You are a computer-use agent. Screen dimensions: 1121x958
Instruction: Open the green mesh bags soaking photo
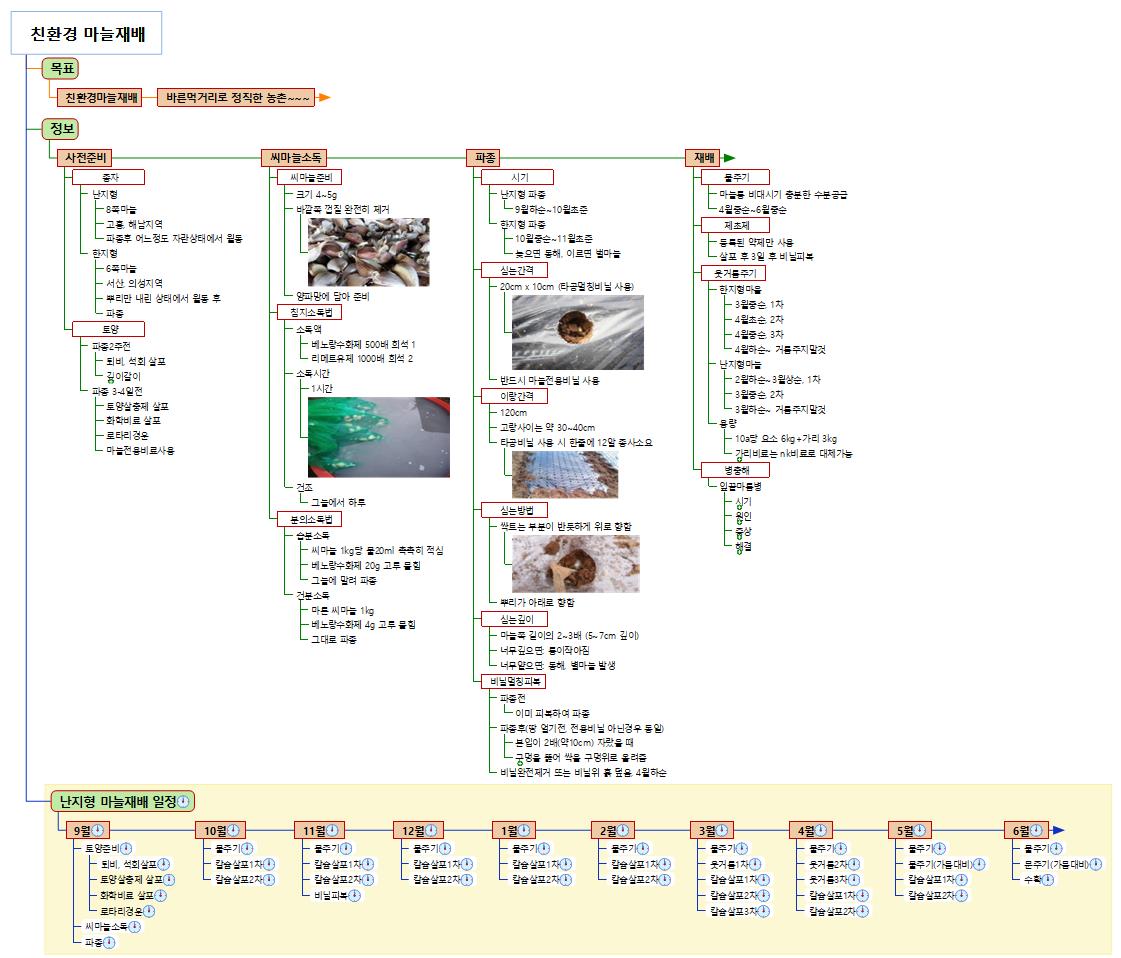[x=378, y=437]
